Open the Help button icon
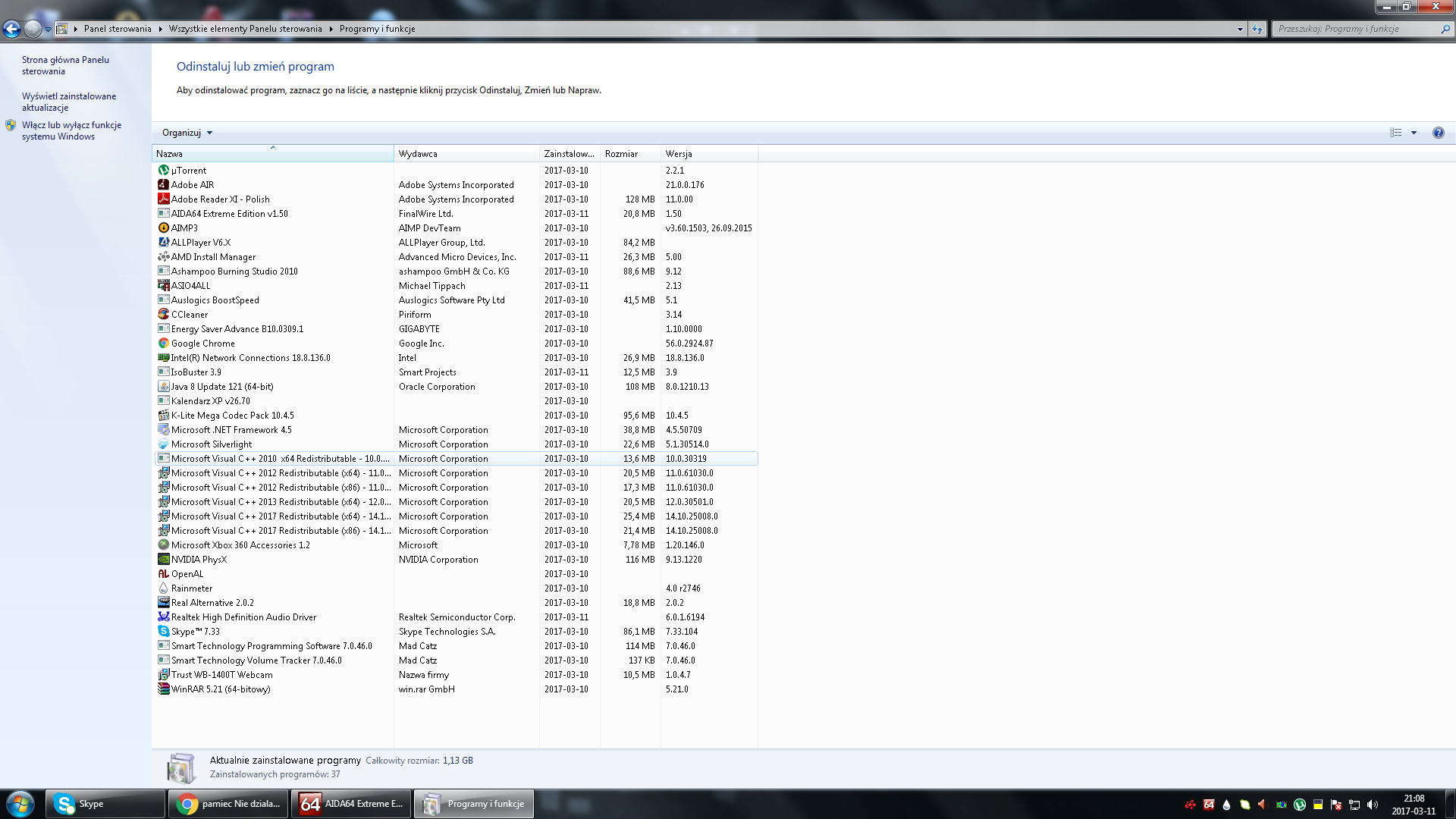1456x819 pixels. [1438, 133]
